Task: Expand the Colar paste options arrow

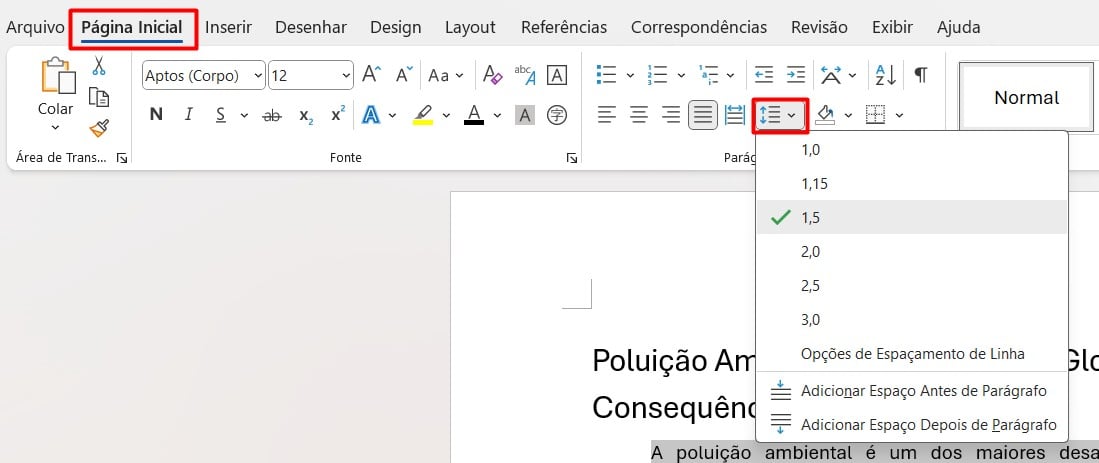Action: [55, 128]
